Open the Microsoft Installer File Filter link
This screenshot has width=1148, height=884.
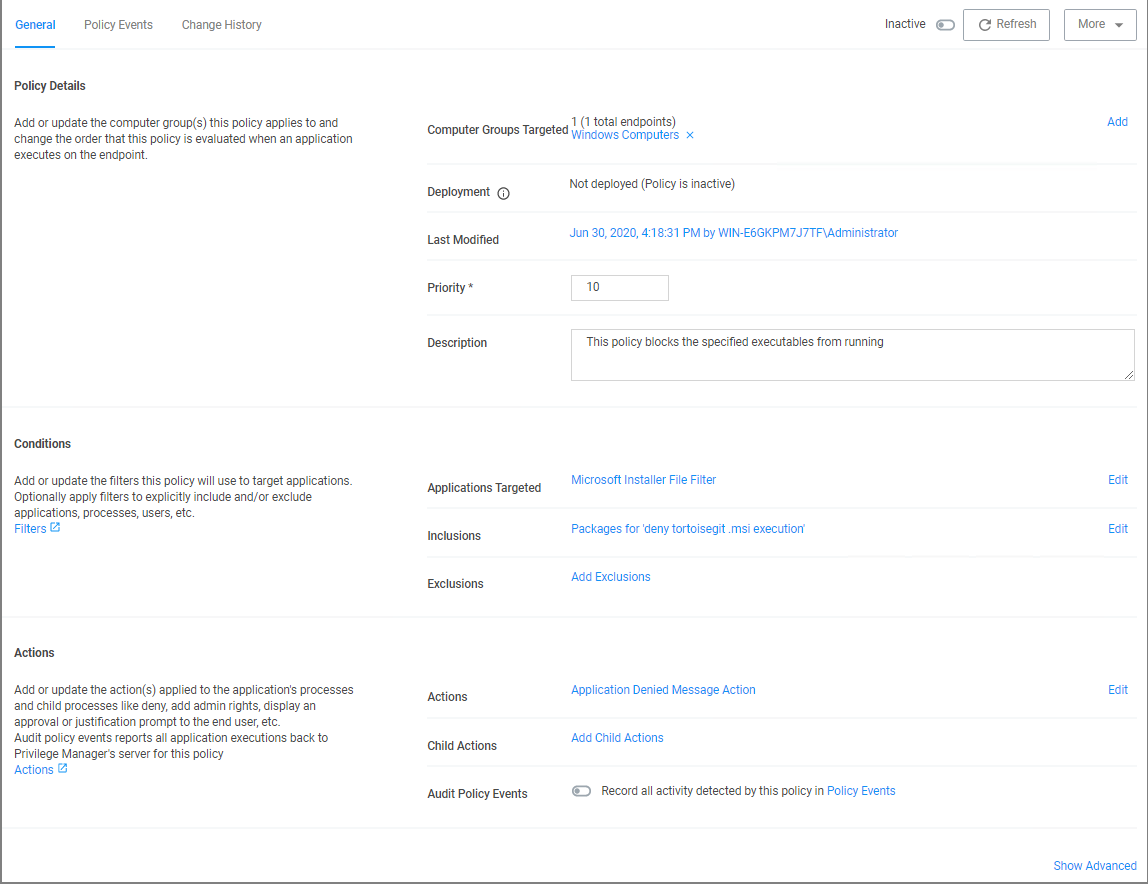643,480
